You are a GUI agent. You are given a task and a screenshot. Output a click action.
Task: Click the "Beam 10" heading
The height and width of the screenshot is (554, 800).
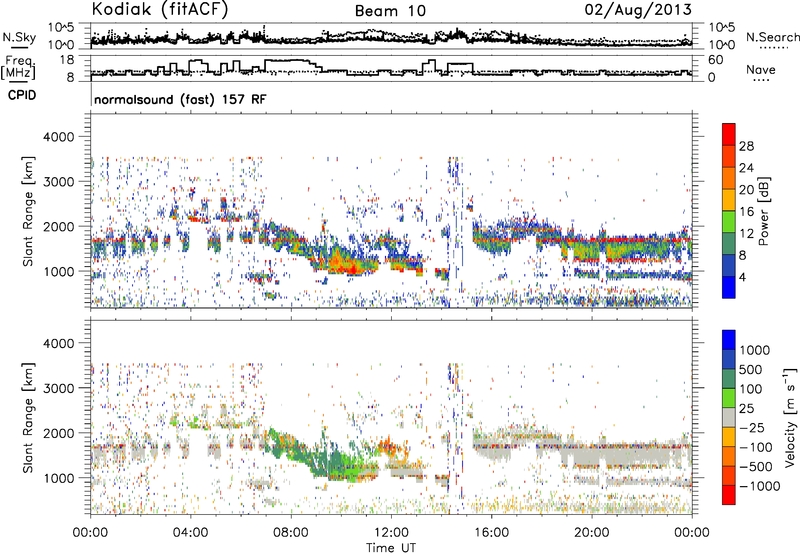390,11
